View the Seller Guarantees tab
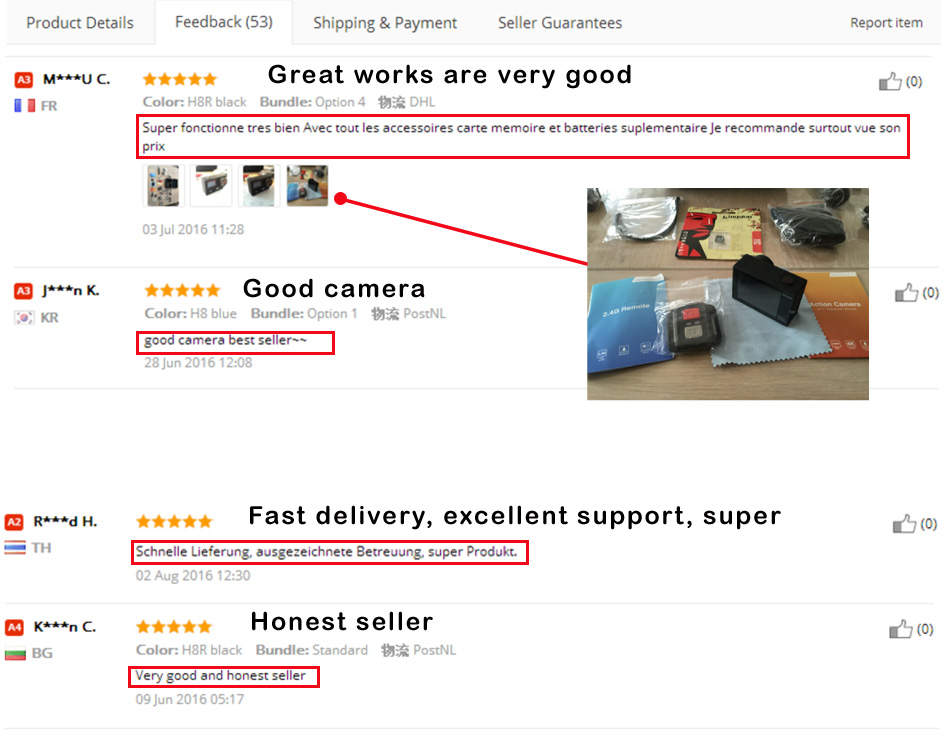 point(560,23)
